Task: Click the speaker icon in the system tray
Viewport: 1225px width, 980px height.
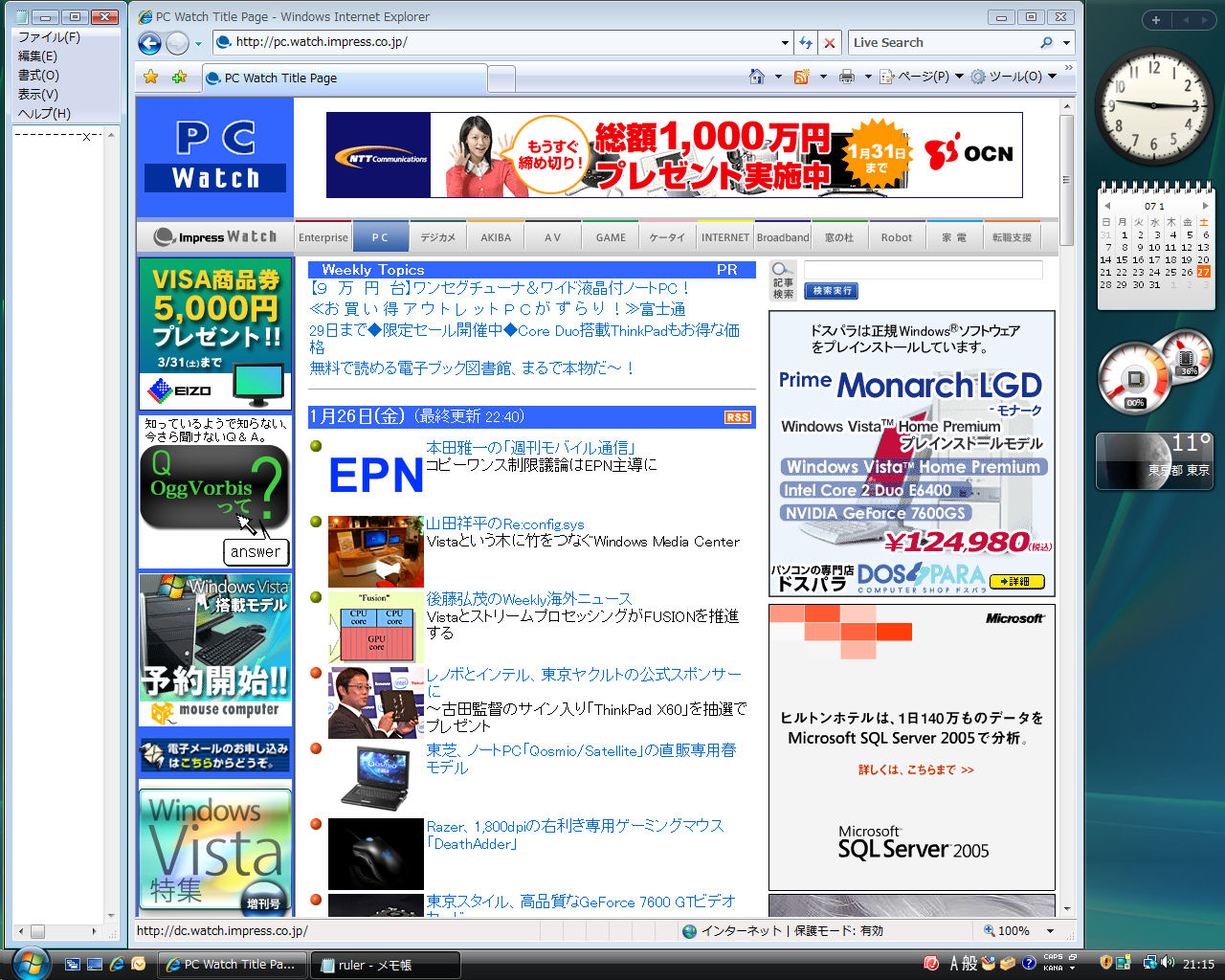Action: pos(1166,964)
